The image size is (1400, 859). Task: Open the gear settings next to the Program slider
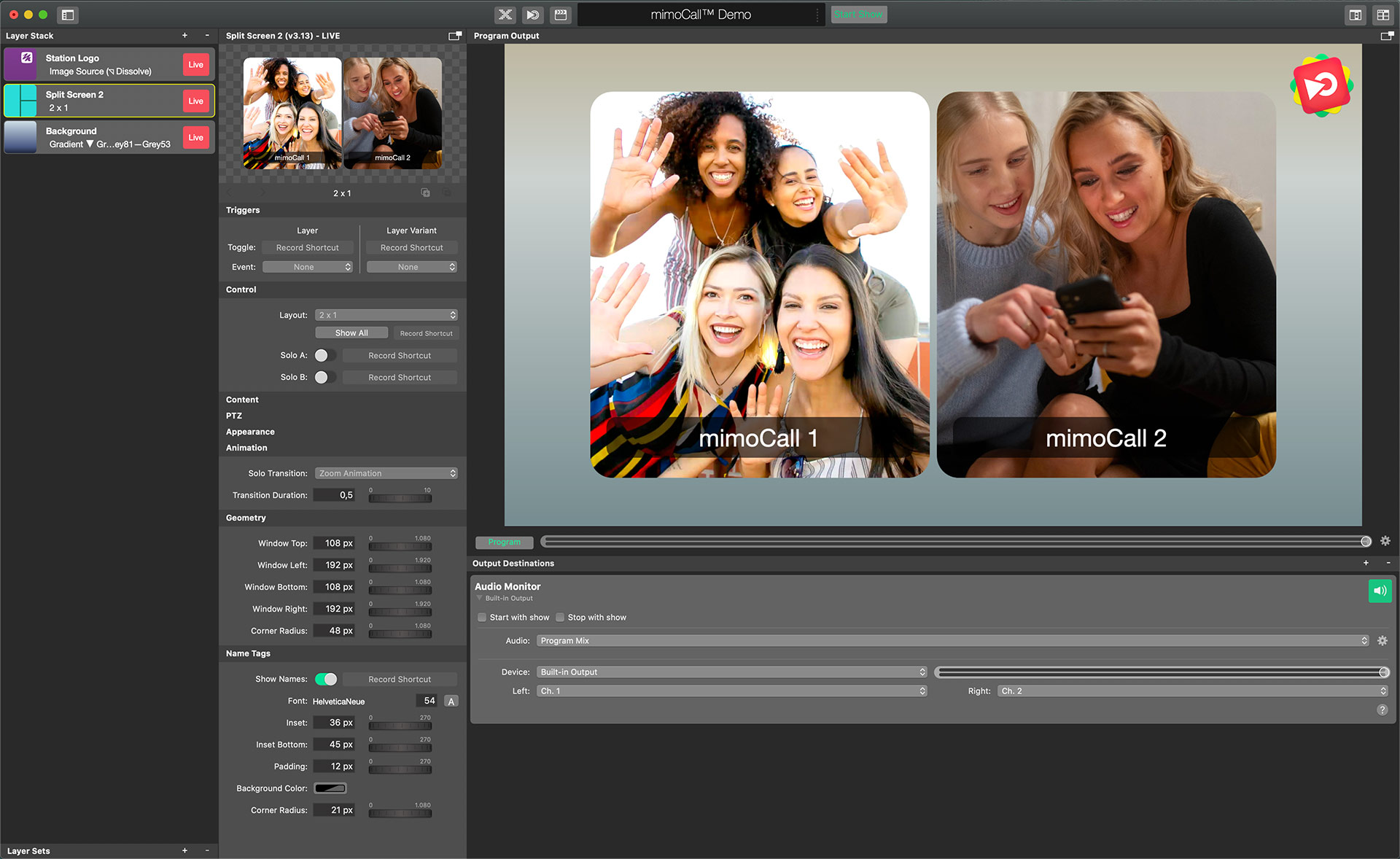pos(1385,541)
